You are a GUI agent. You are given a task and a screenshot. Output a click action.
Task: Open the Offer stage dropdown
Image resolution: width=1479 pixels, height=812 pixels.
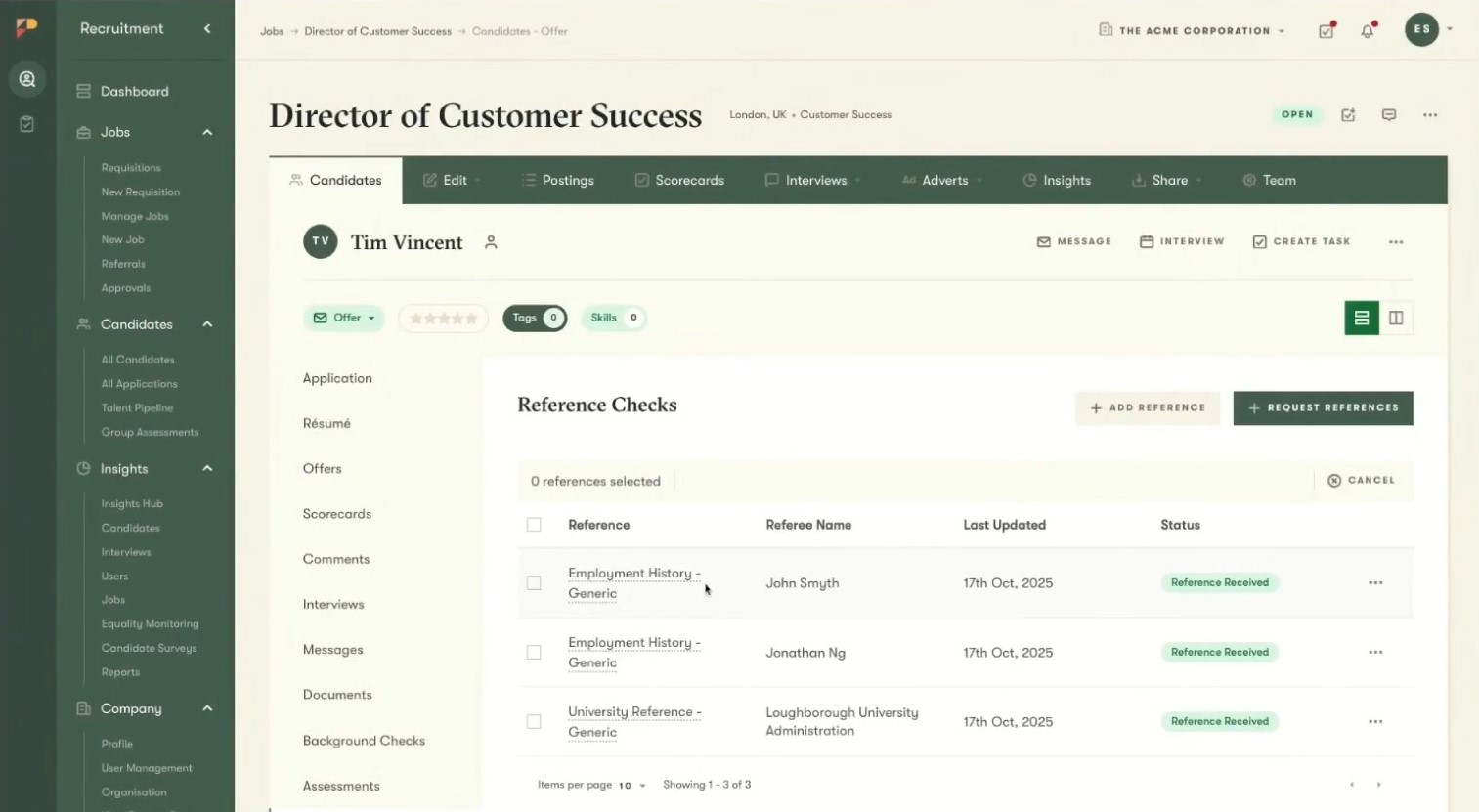pyautogui.click(x=344, y=319)
